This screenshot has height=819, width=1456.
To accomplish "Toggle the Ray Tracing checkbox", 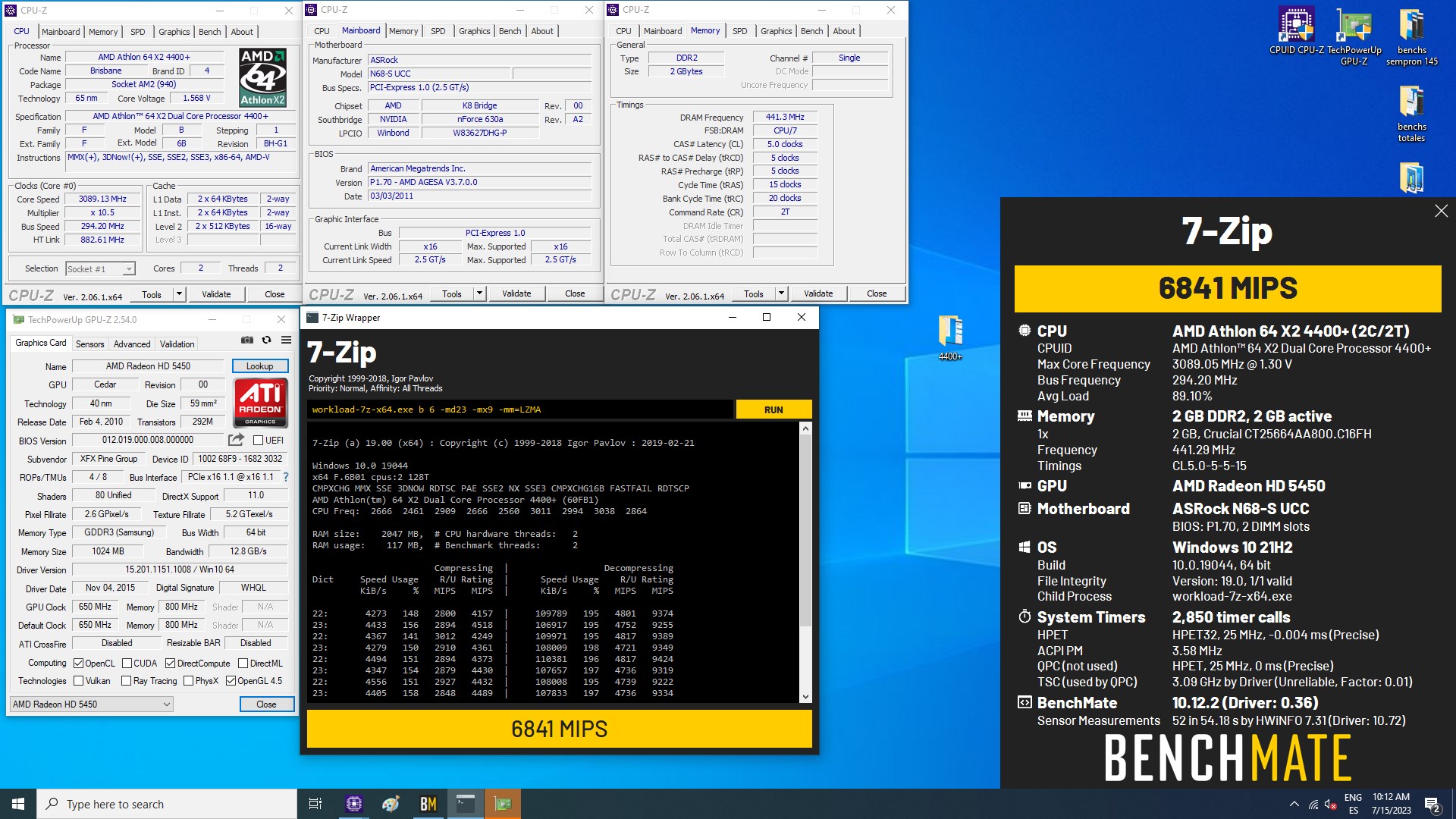I will (127, 681).
